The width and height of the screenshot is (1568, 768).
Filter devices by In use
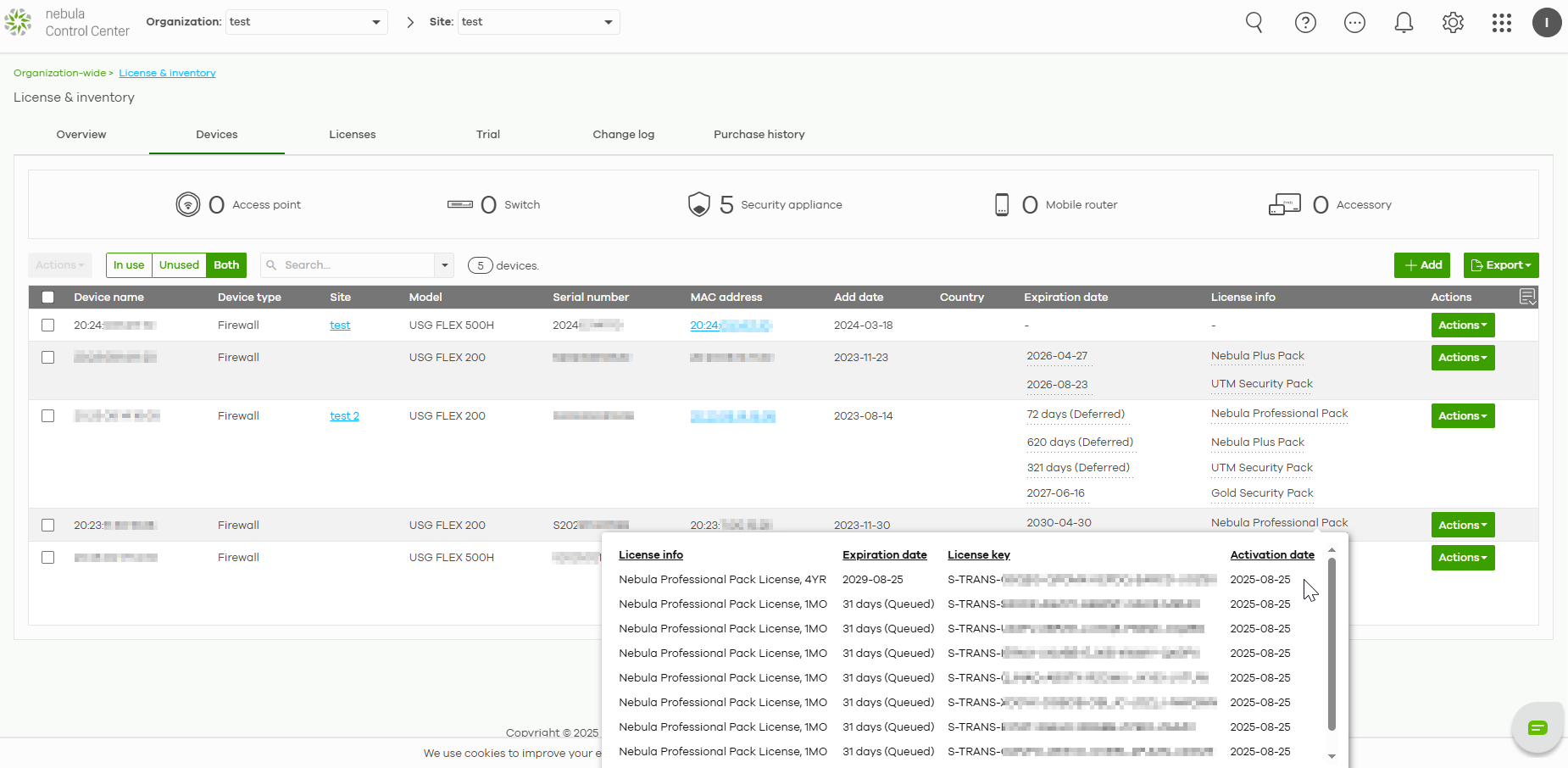[129, 265]
